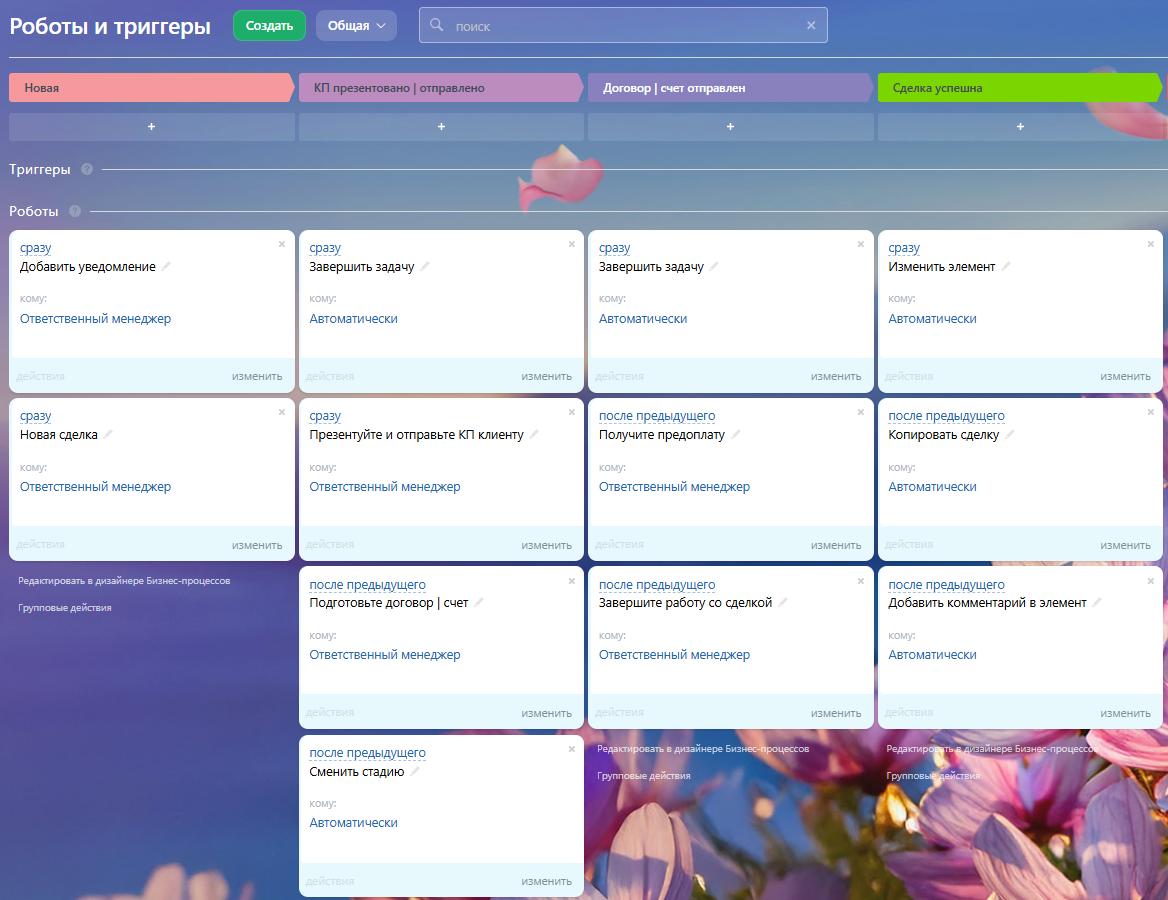The width and height of the screenshot is (1168, 900).
Task: Delete the Копировать сделку robot via X
Action: [x=1150, y=412]
